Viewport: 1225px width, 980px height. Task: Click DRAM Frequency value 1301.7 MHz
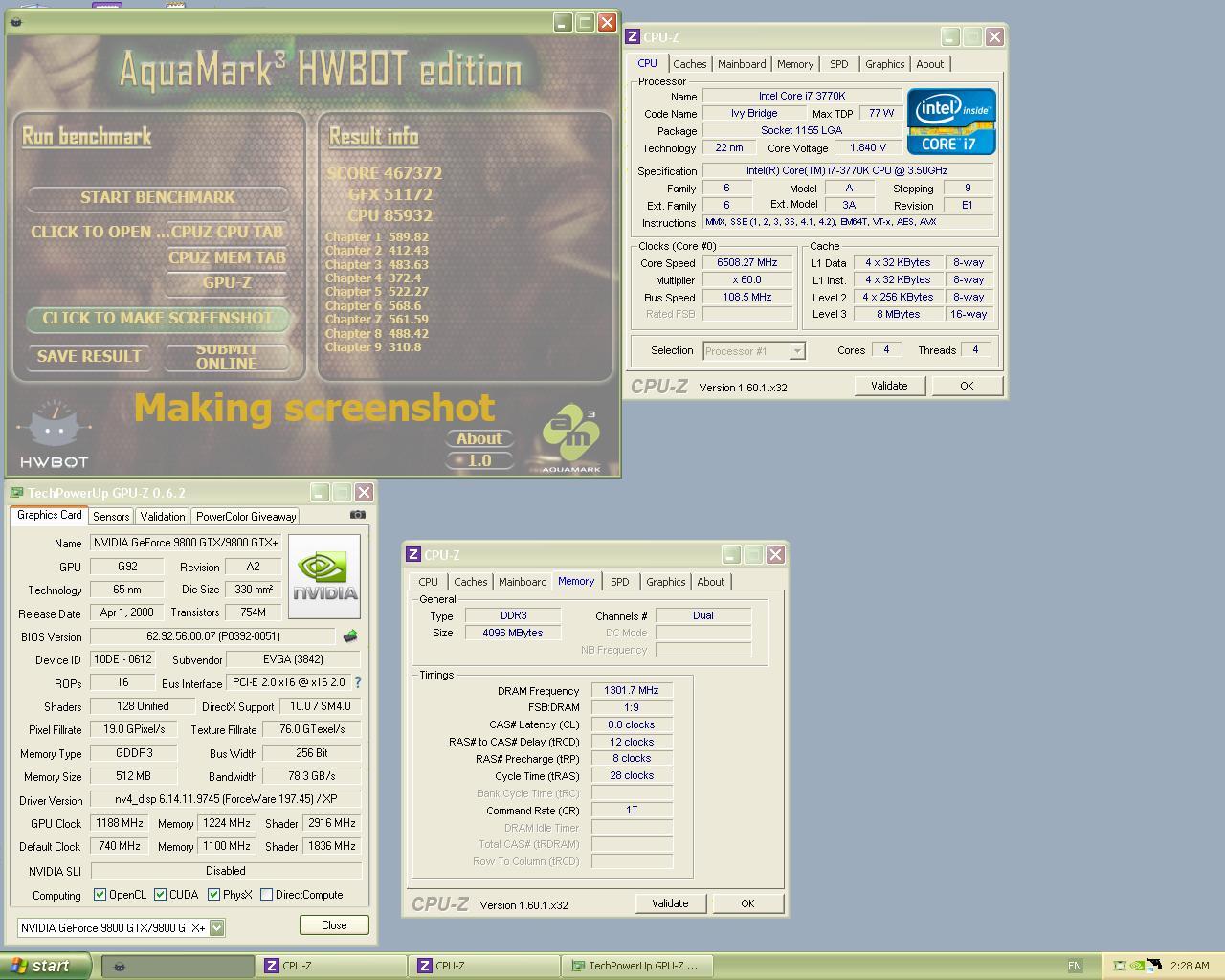[x=632, y=690]
